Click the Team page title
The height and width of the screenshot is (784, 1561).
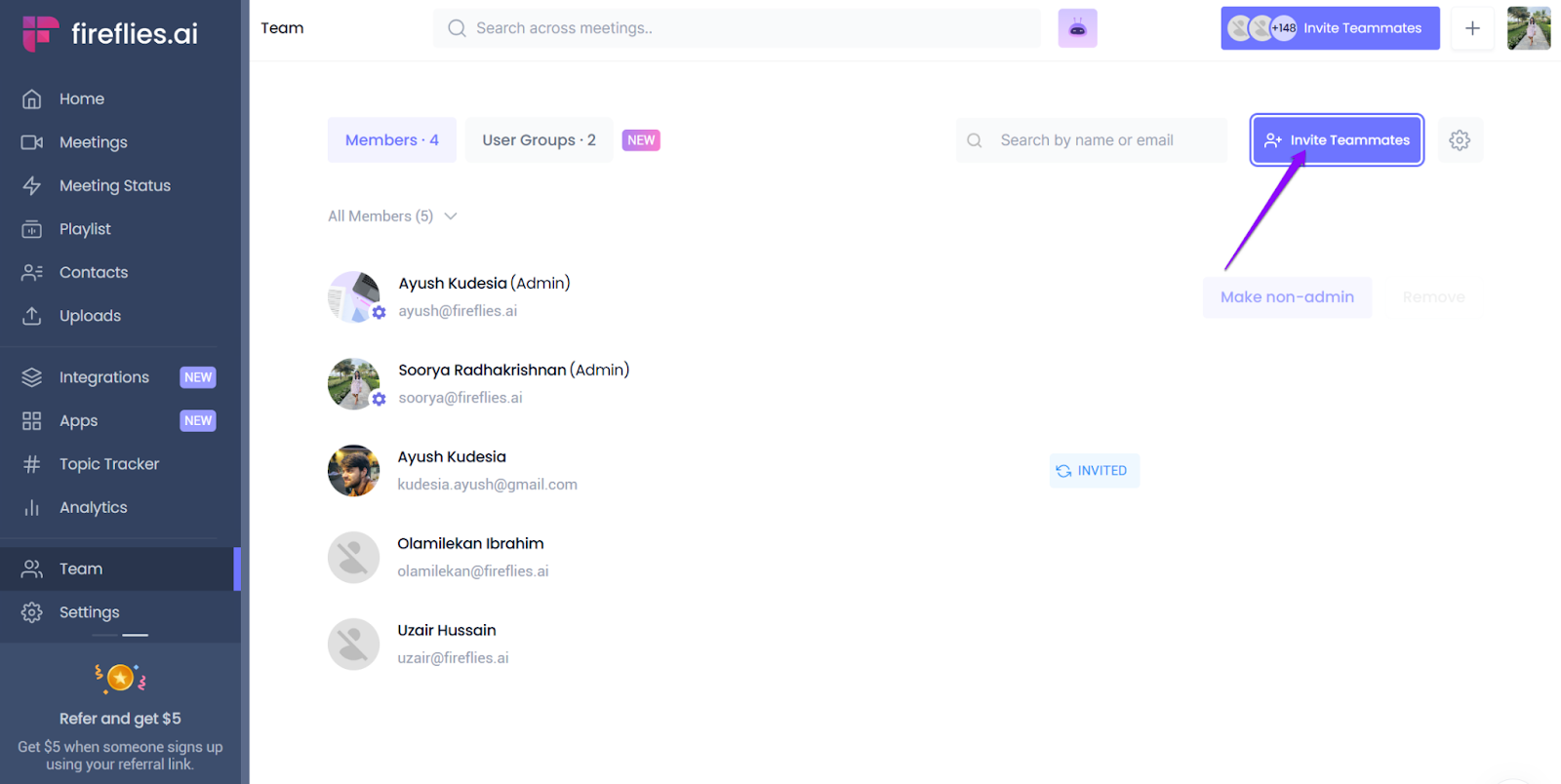point(282,28)
